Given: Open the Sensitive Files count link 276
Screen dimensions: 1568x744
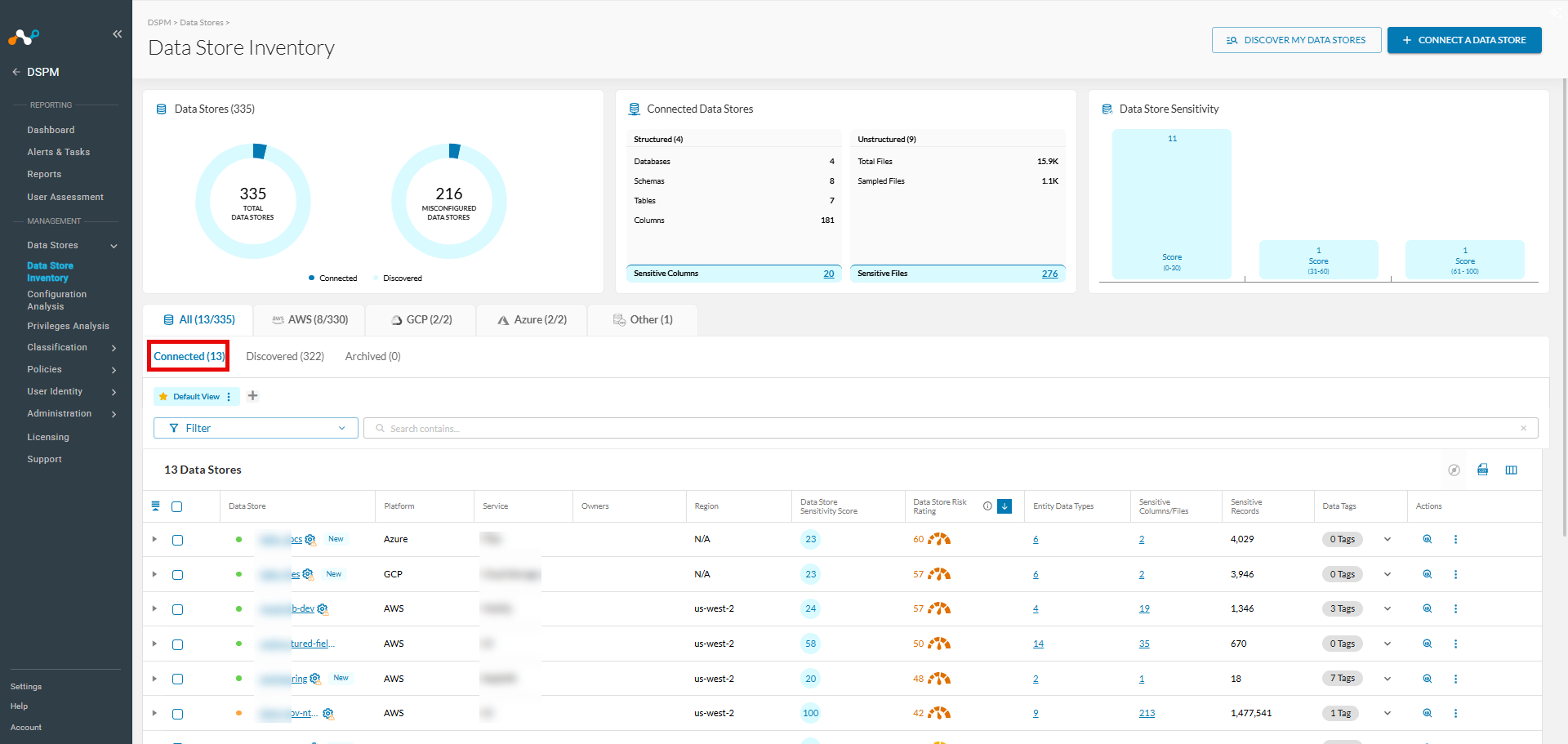Looking at the screenshot, I should 1049,274.
